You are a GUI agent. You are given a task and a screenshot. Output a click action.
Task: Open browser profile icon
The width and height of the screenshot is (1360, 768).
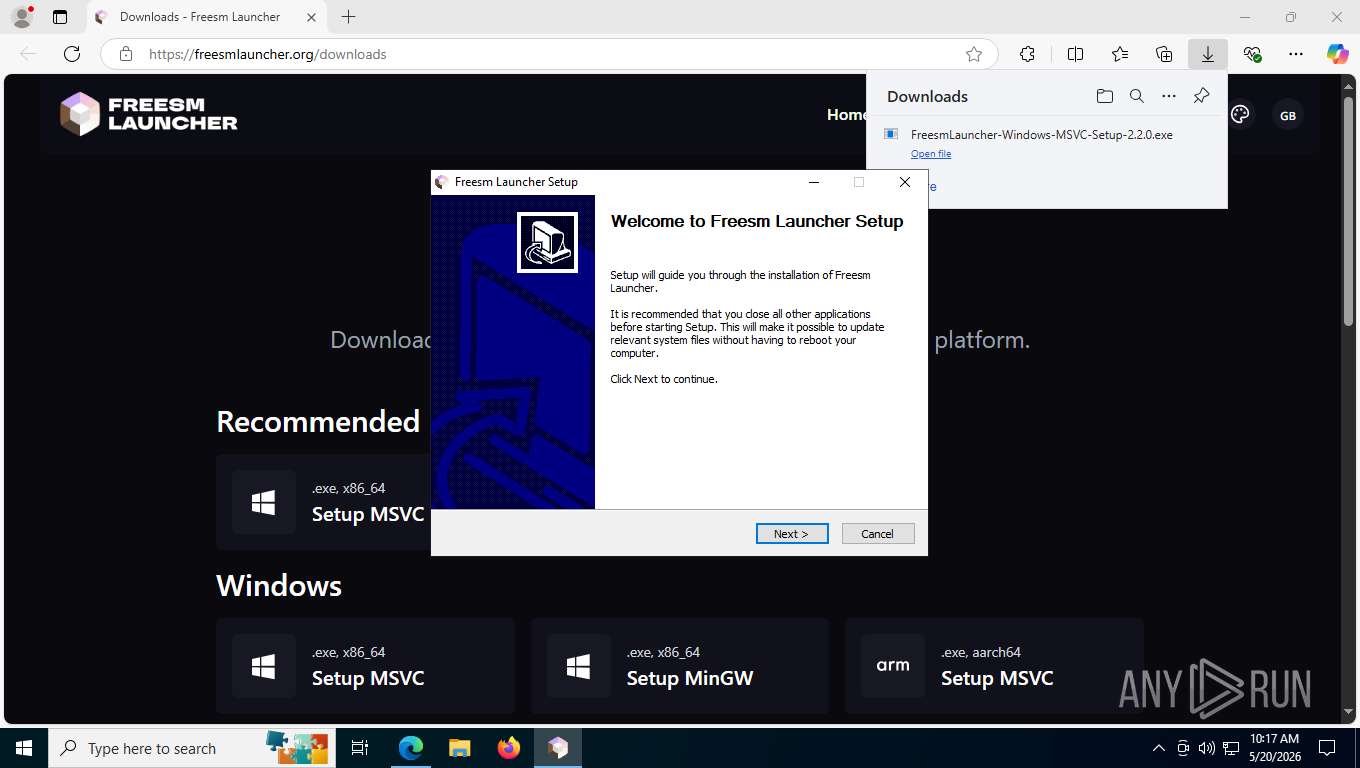tap(21, 17)
